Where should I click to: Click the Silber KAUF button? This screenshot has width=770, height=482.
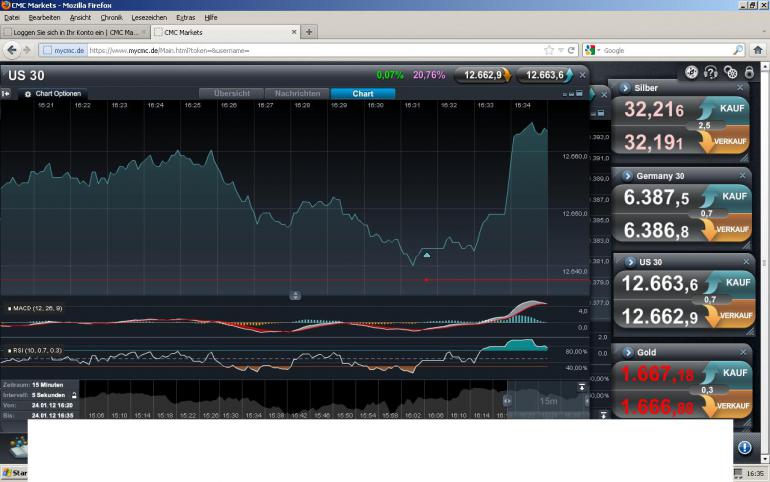pyautogui.click(x=725, y=108)
